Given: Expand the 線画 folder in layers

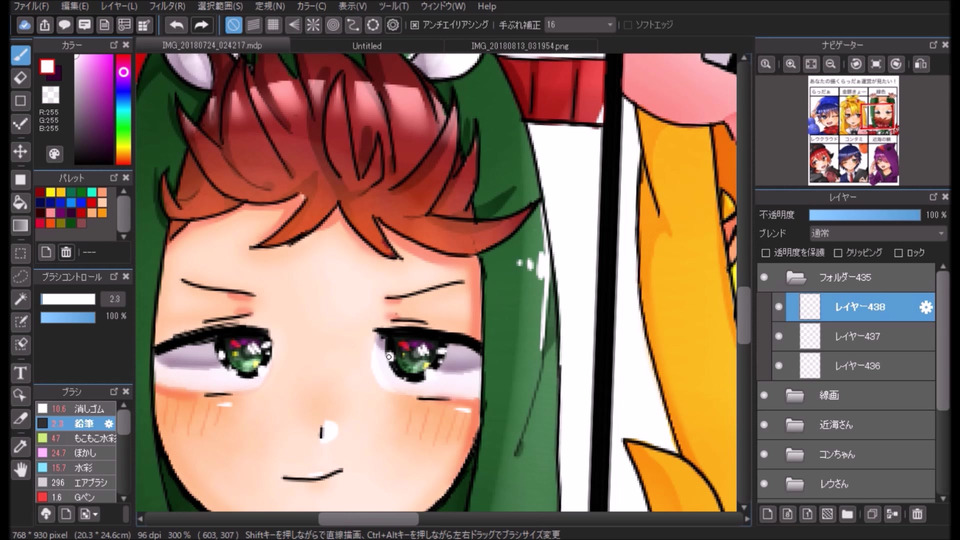Looking at the screenshot, I should (x=795, y=395).
